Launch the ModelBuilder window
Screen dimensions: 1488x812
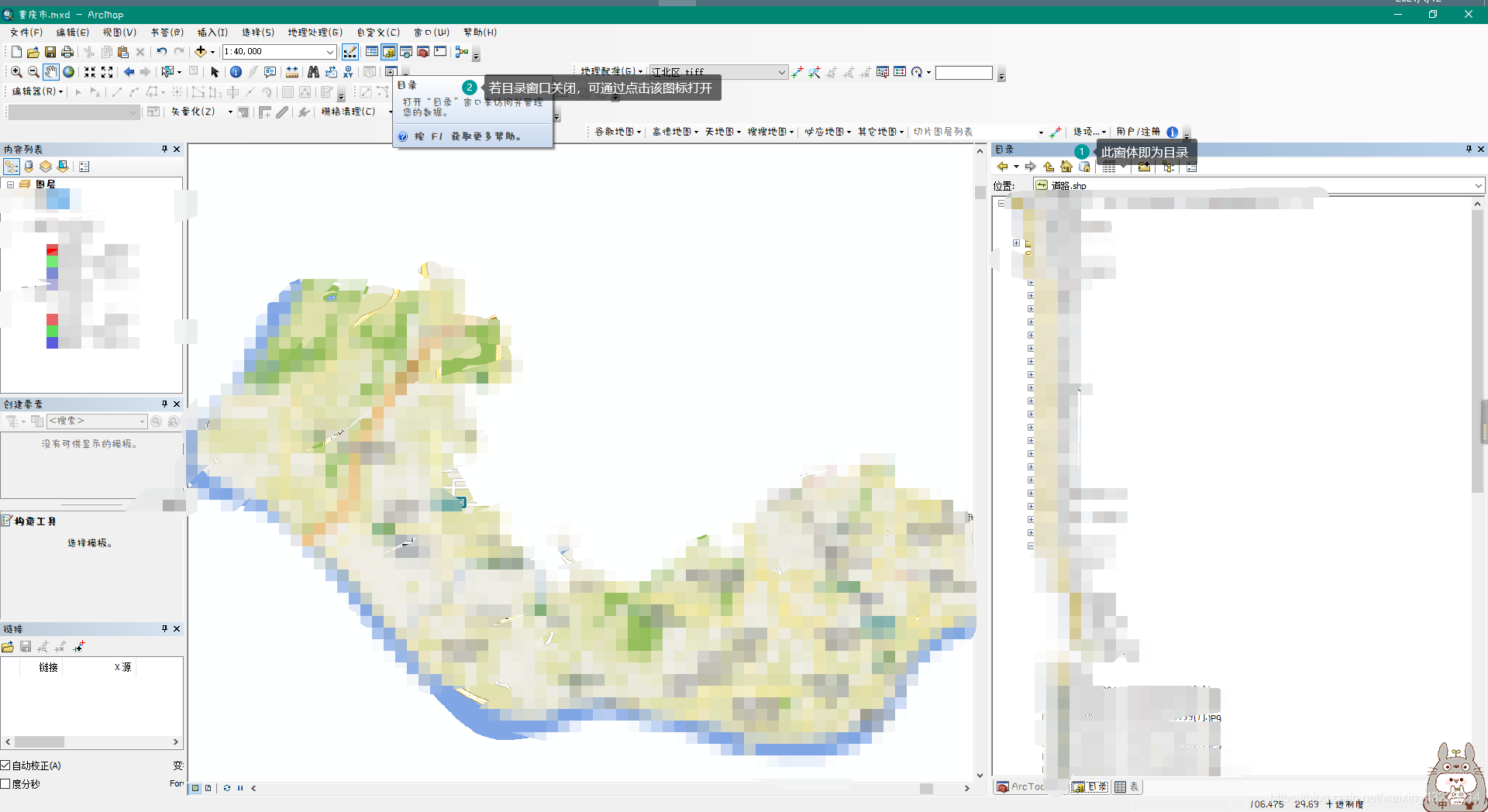coord(462,52)
